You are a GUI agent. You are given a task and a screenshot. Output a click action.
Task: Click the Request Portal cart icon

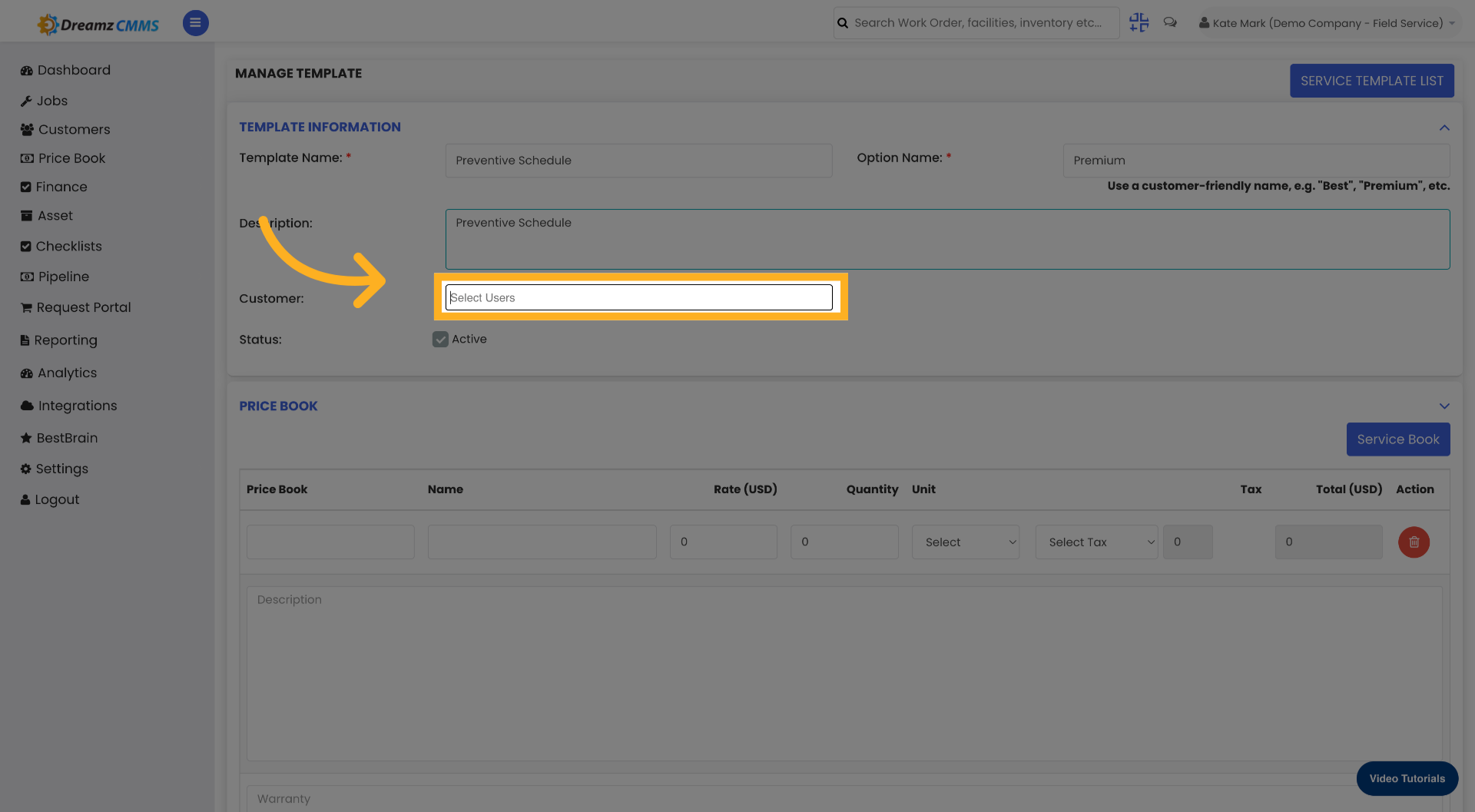pos(26,307)
